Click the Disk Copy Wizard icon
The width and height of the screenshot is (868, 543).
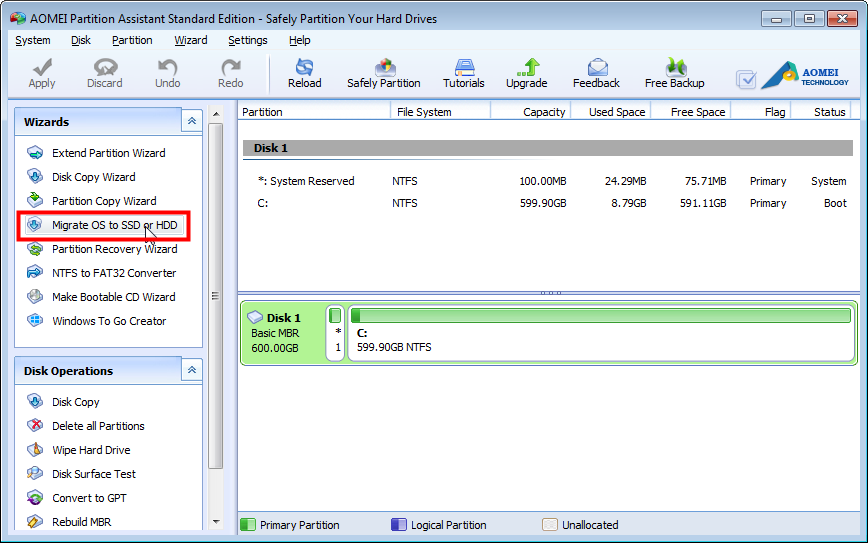click(x=35, y=176)
